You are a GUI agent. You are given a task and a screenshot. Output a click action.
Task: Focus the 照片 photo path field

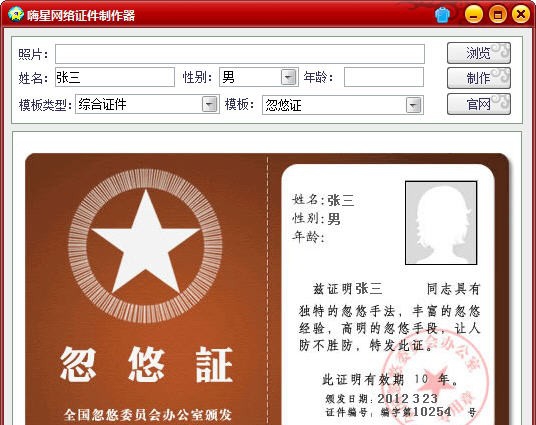click(x=240, y=54)
